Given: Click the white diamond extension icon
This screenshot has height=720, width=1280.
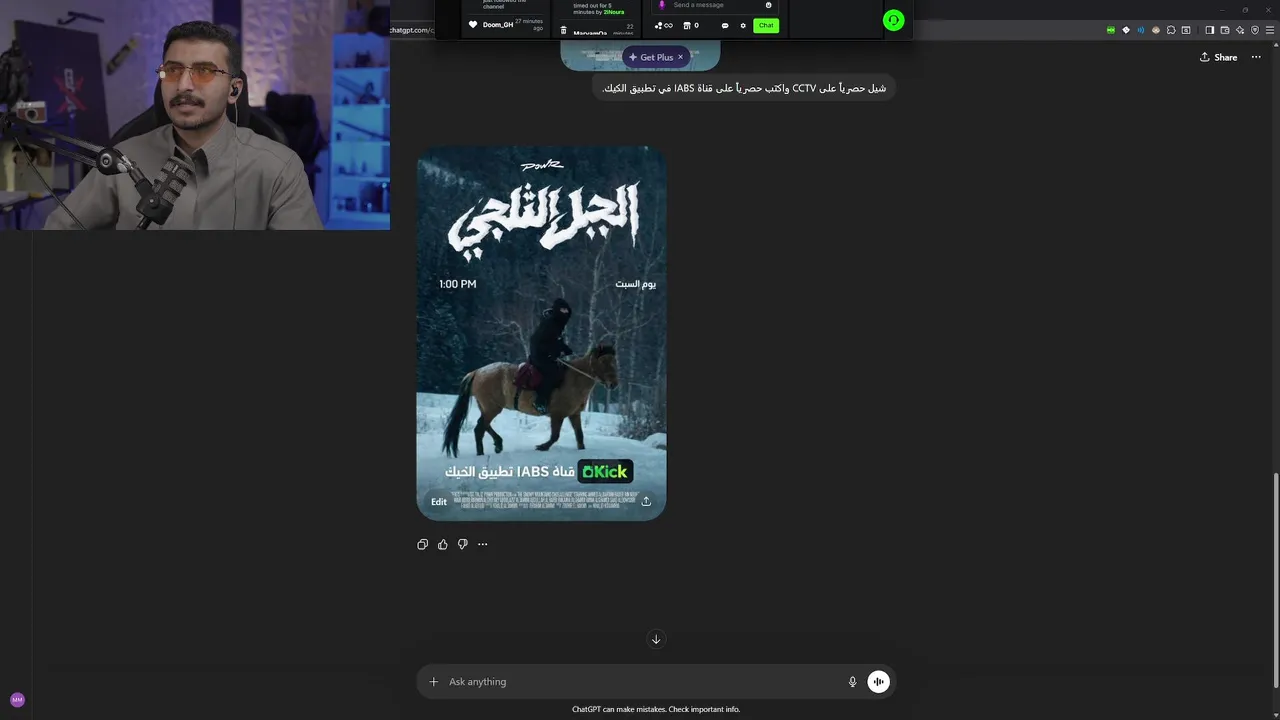Looking at the screenshot, I should click(1126, 30).
